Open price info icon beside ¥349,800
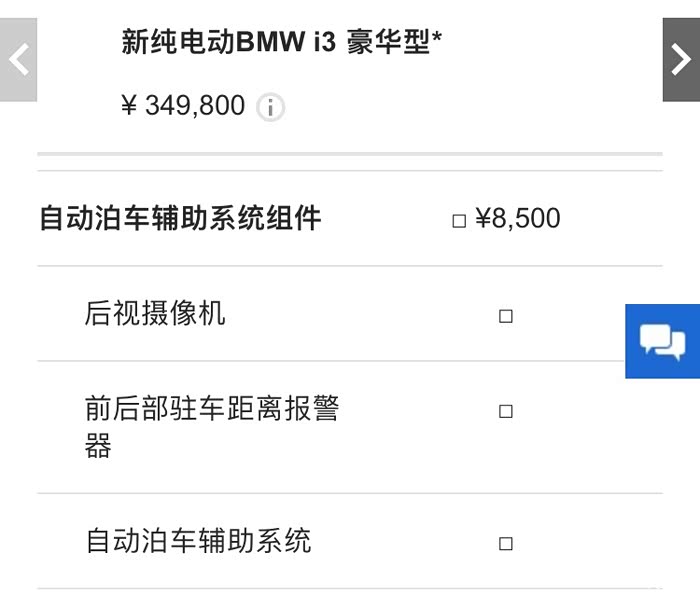Image resolution: width=700 pixels, height=595 pixels. click(270, 107)
